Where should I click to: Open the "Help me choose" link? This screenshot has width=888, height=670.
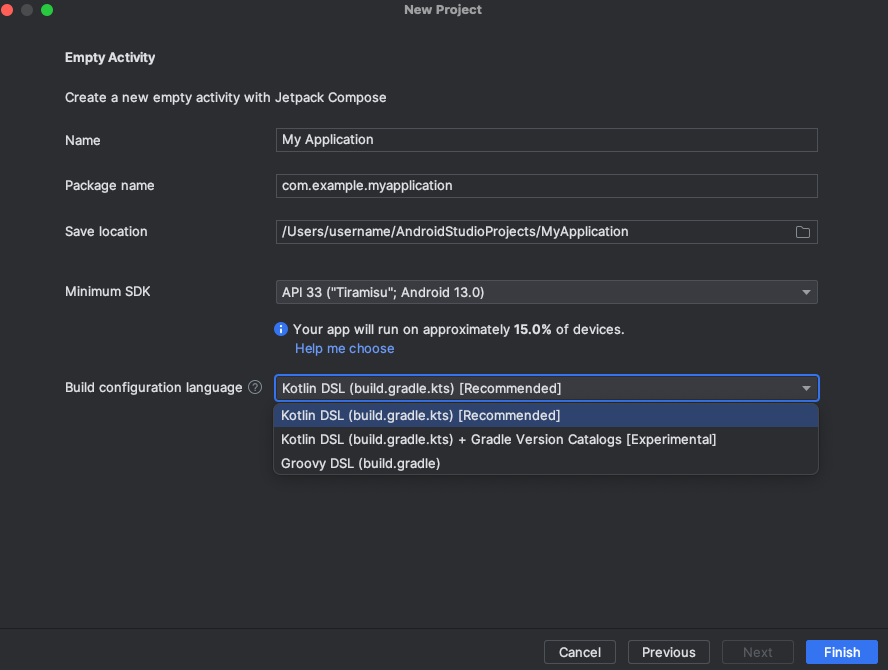(x=344, y=348)
